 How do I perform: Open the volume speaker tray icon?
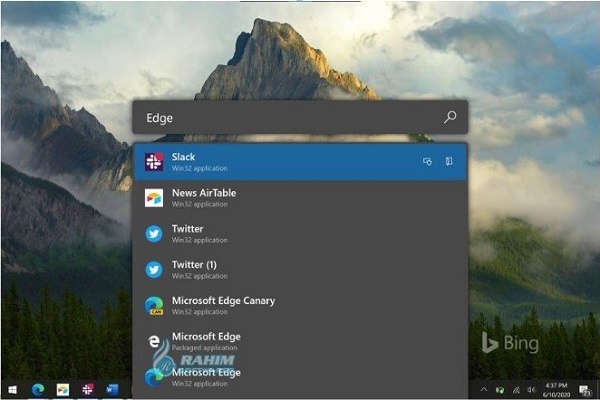click(531, 390)
